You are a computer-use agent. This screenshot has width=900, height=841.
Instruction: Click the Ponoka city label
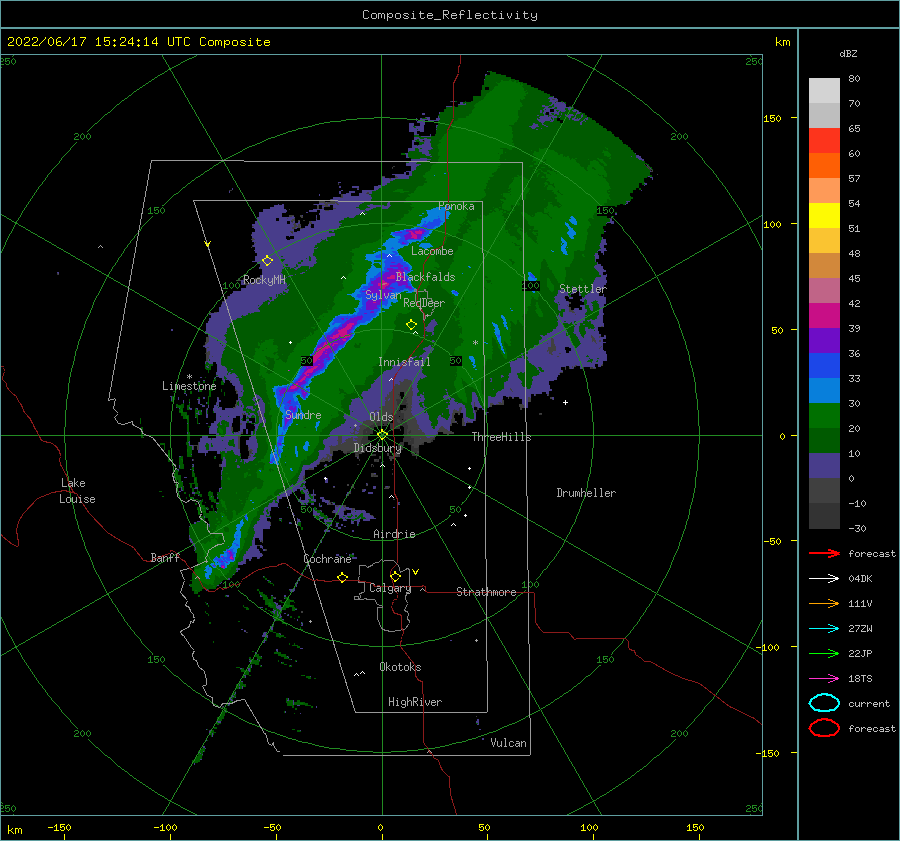click(456, 206)
